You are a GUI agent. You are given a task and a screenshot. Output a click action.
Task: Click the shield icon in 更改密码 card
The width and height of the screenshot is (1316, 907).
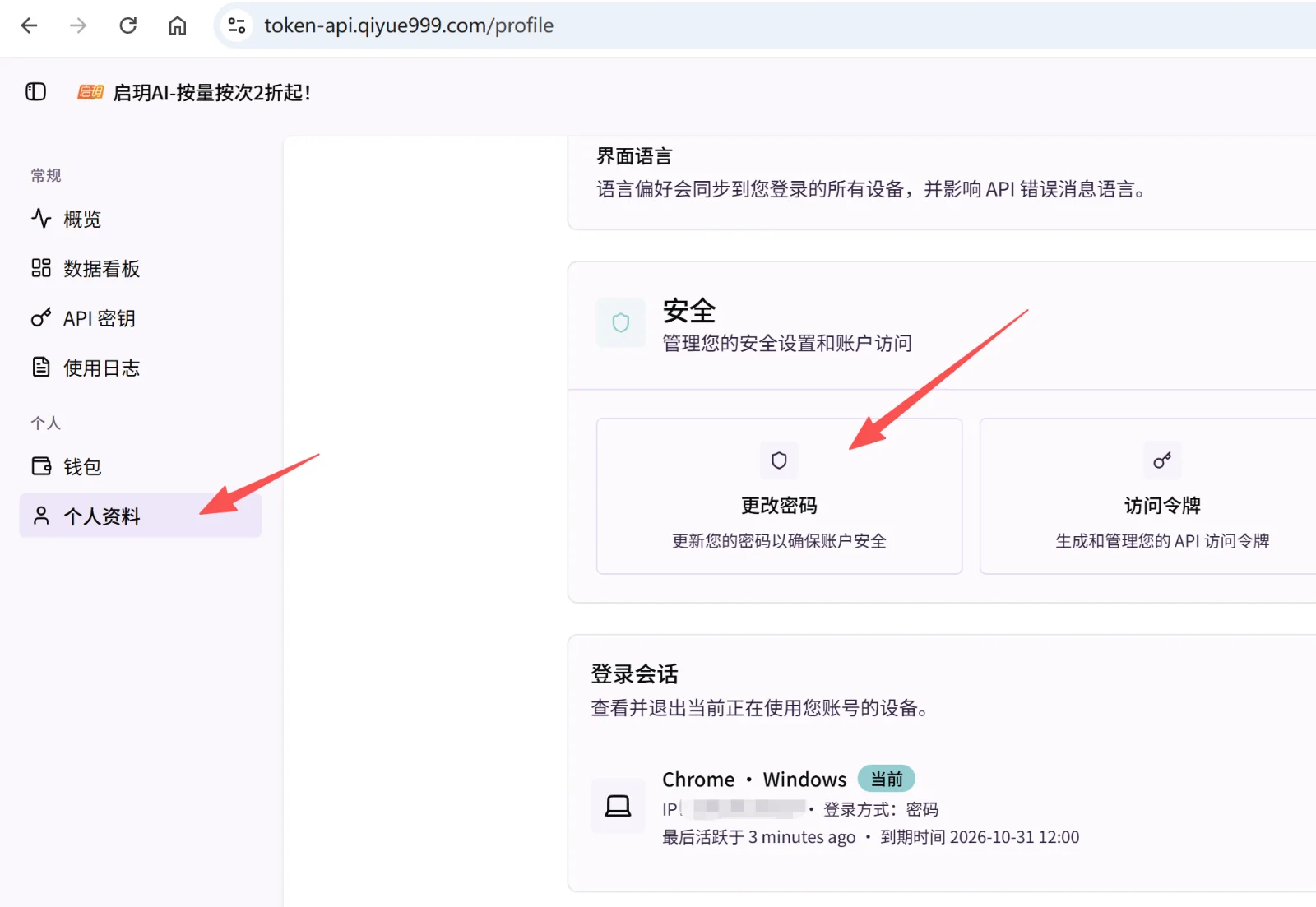click(x=779, y=460)
